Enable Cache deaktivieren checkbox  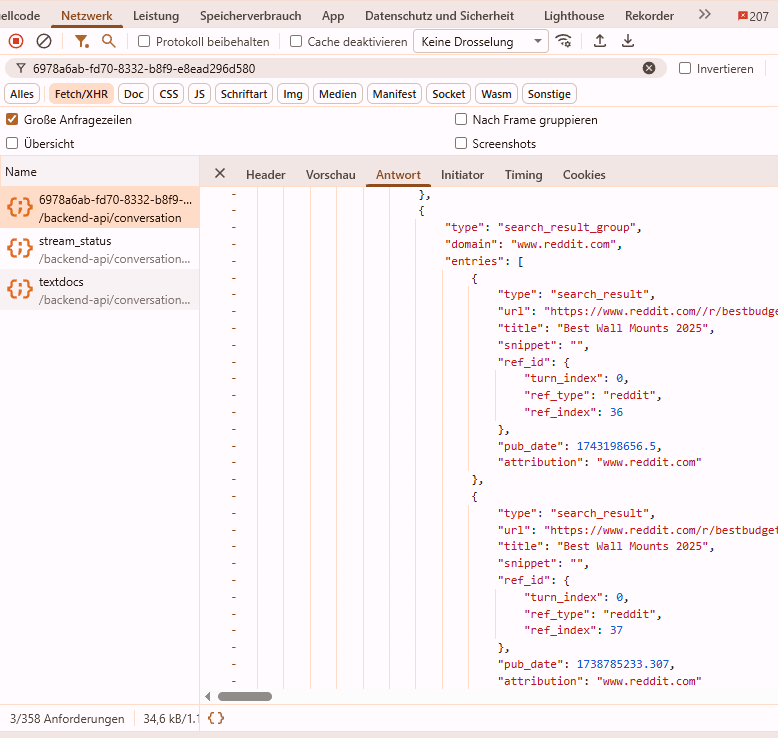pyautogui.click(x=296, y=41)
